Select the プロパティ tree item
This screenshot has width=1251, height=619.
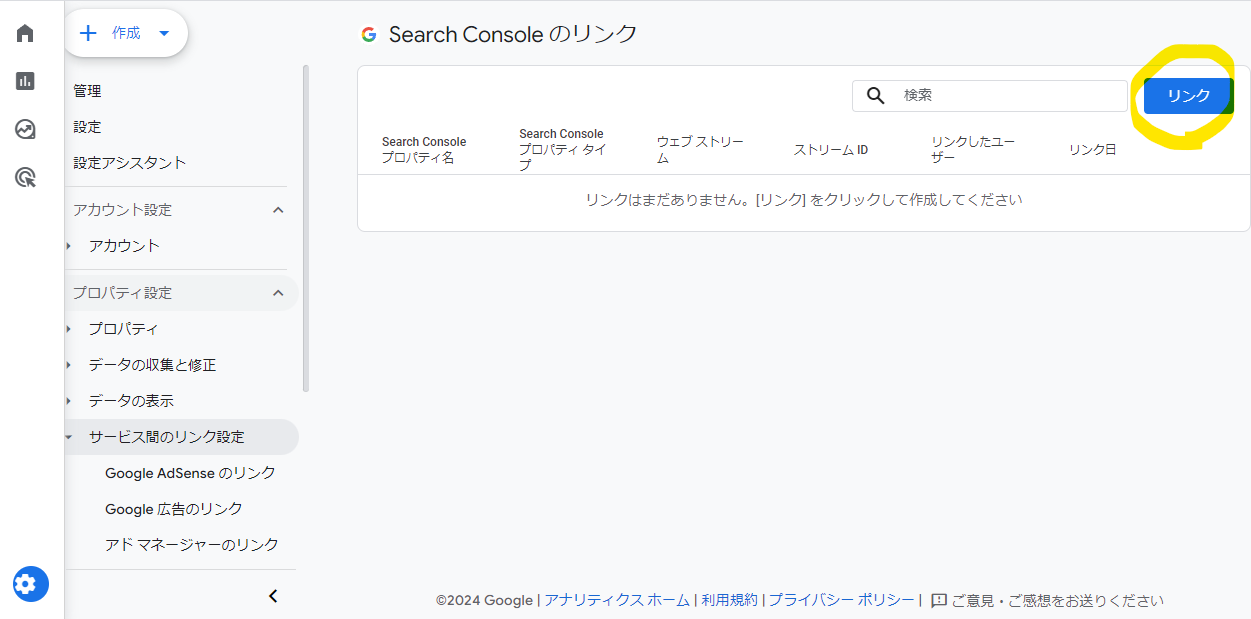[123, 329]
